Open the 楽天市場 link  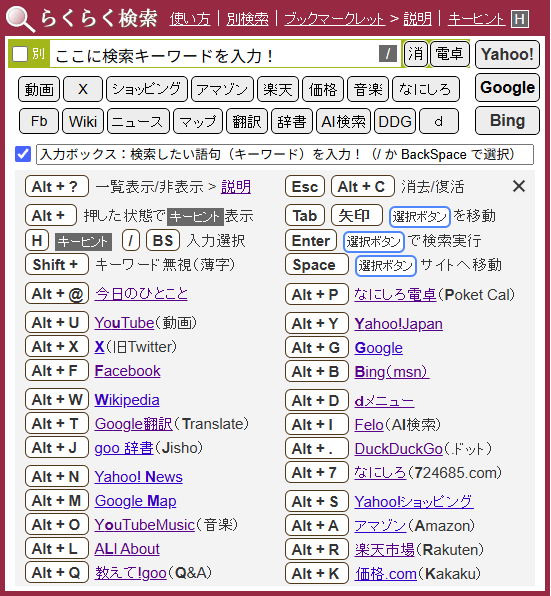pos(385,550)
